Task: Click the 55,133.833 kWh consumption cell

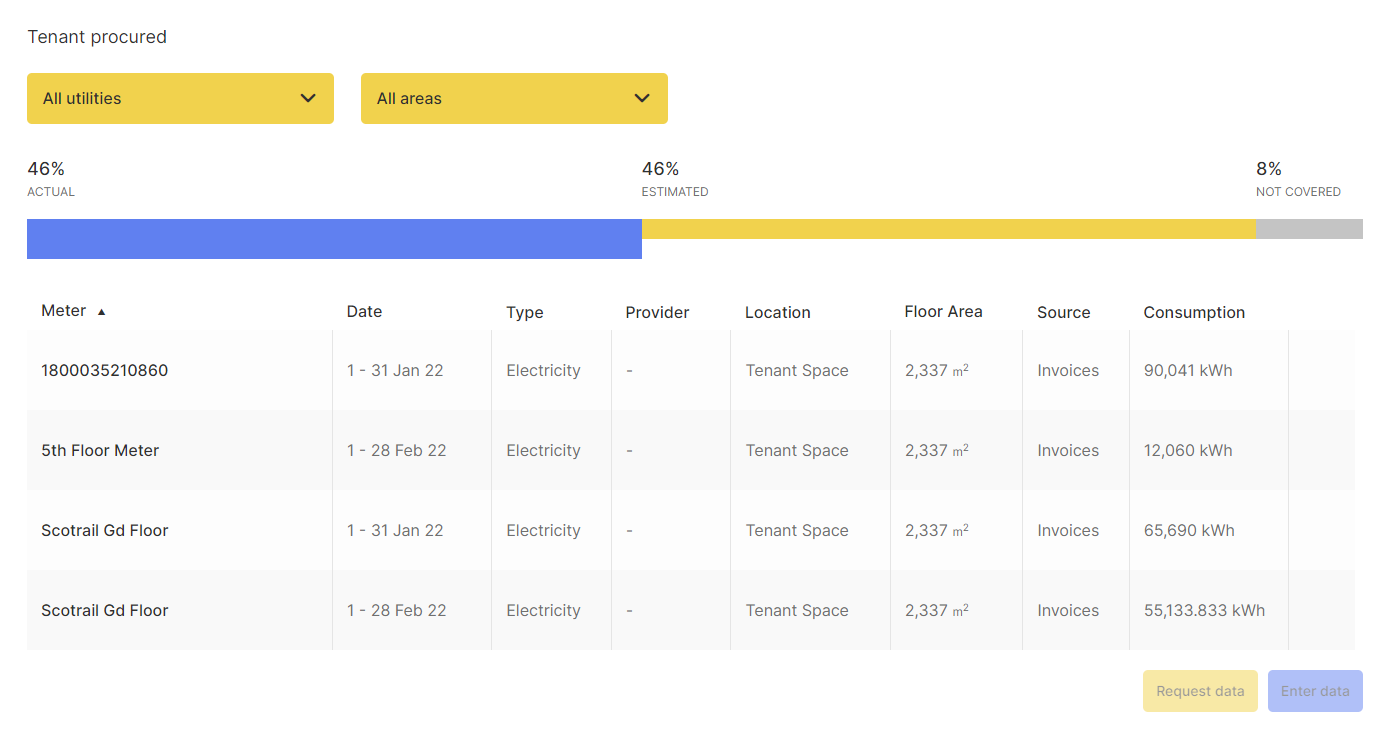Action: [x=1204, y=610]
